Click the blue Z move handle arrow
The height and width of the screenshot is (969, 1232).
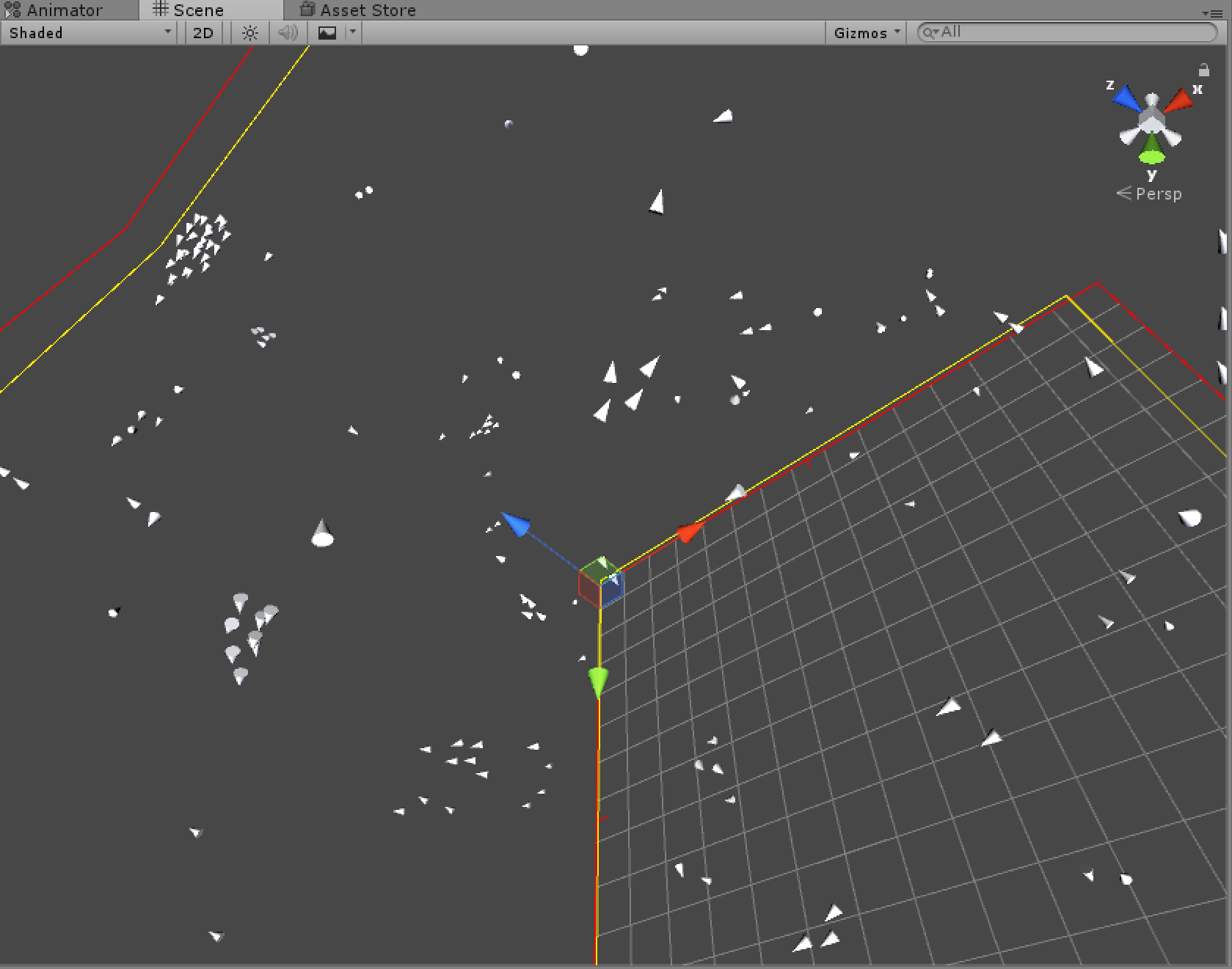(x=516, y=524)
